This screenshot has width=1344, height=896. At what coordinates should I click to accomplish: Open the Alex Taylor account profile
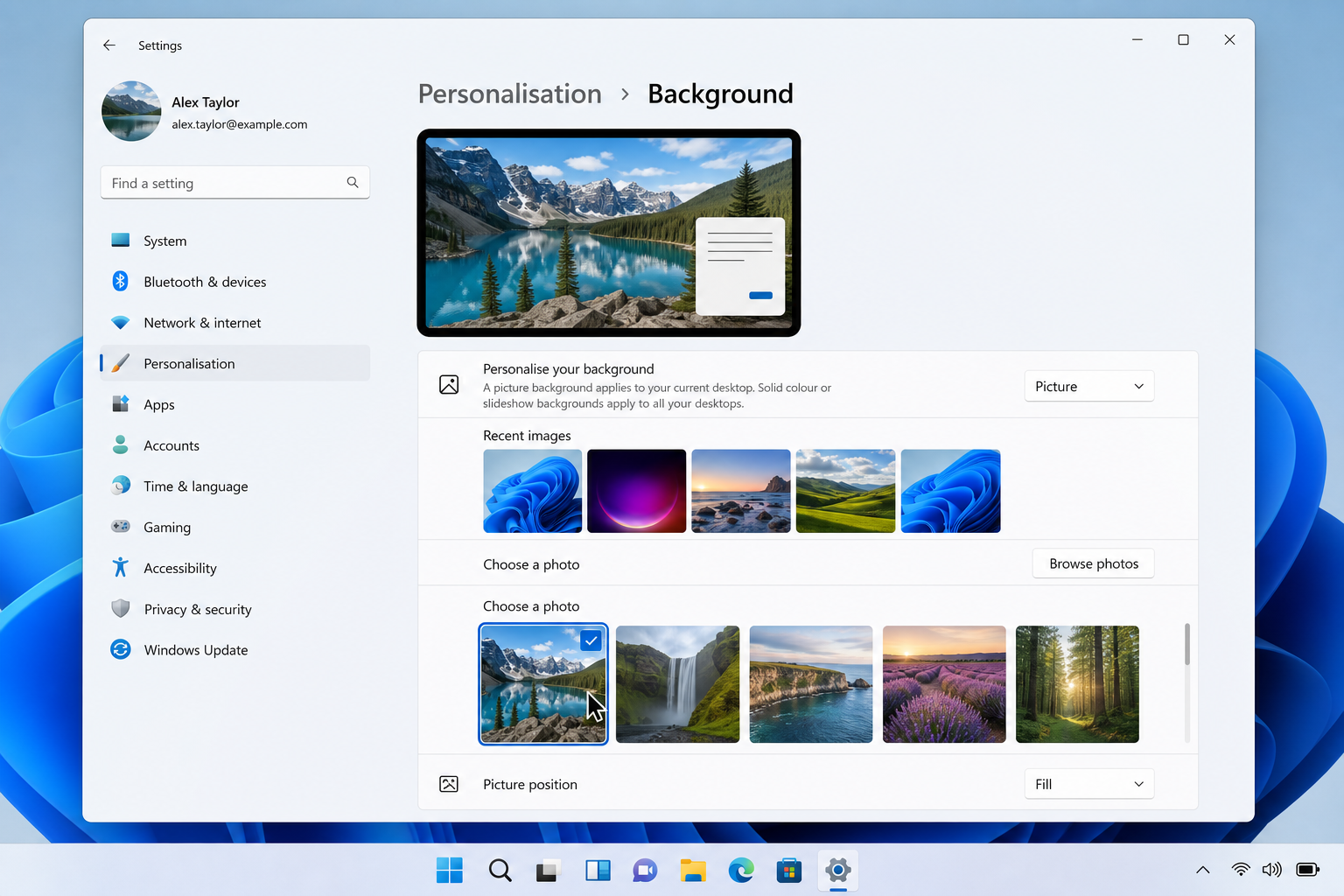[x=205, y=112]
